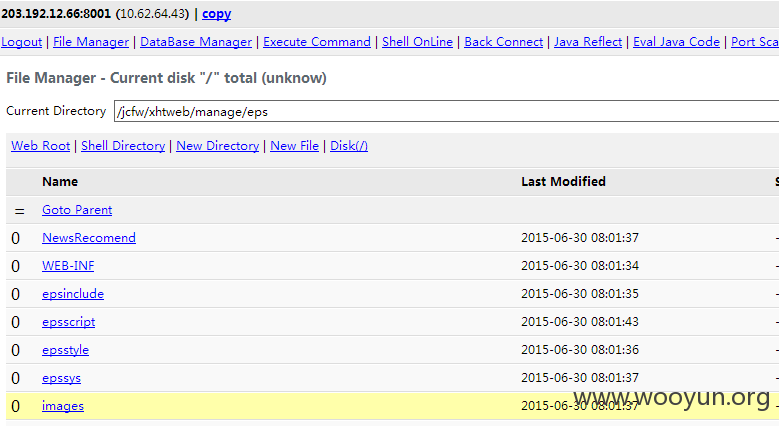Go to the Shell Directory
Screen dimensions: 779x426
[123, 146]
